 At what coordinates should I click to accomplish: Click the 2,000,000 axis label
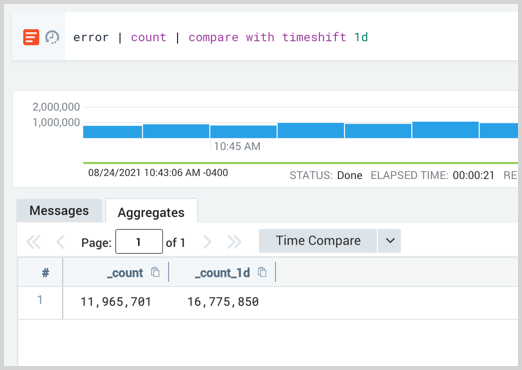[x=56, y=107]
